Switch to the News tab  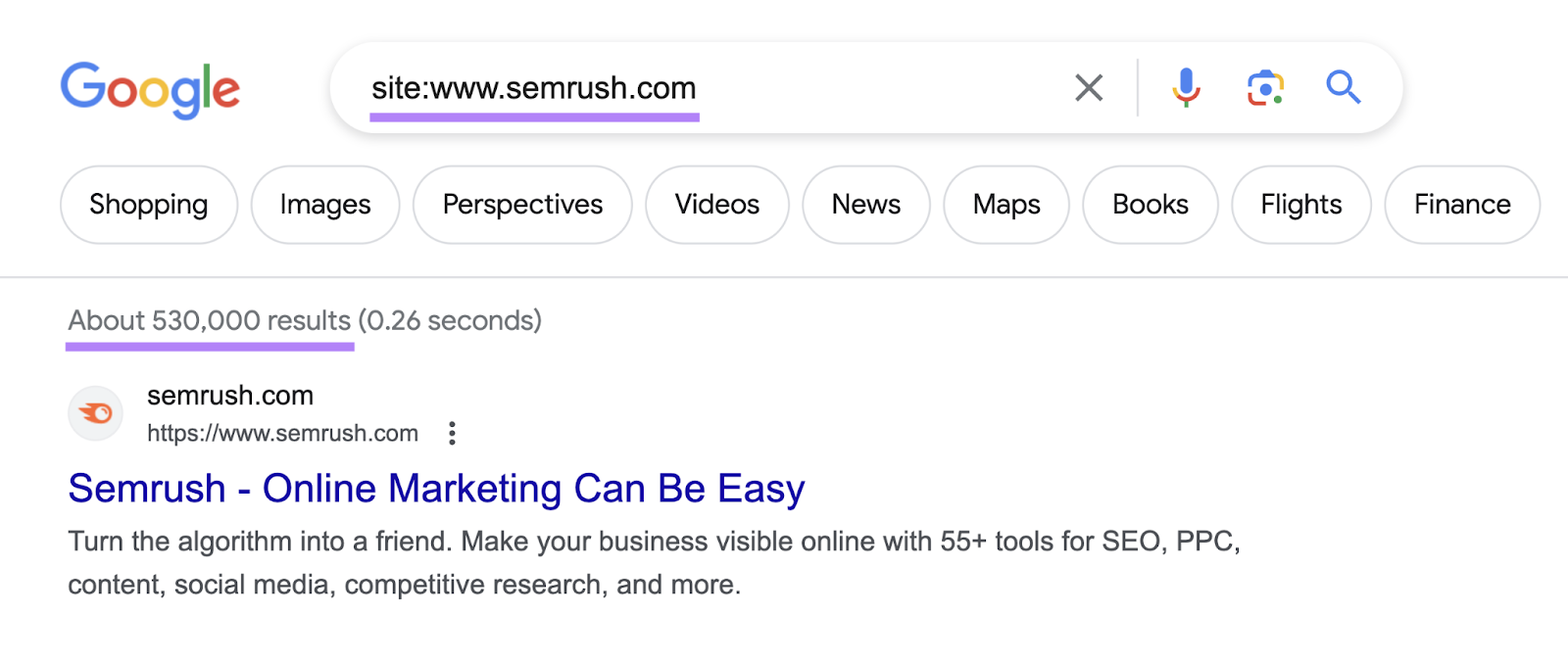865,205
